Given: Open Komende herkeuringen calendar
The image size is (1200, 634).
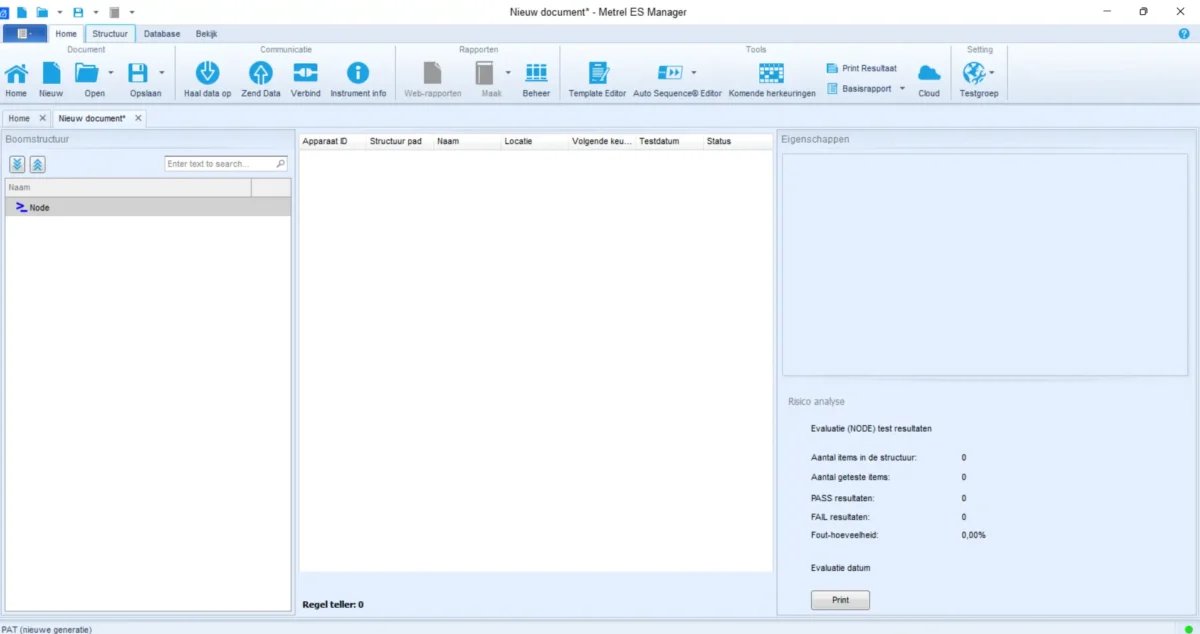Looking at the screenshot, I should tap(771, 74).
